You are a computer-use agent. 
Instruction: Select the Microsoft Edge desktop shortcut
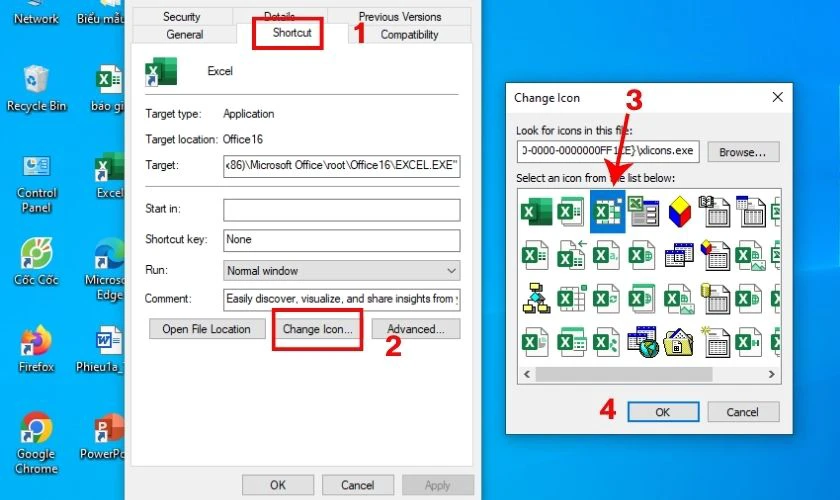pyautogui.click(x=105, y=269)
